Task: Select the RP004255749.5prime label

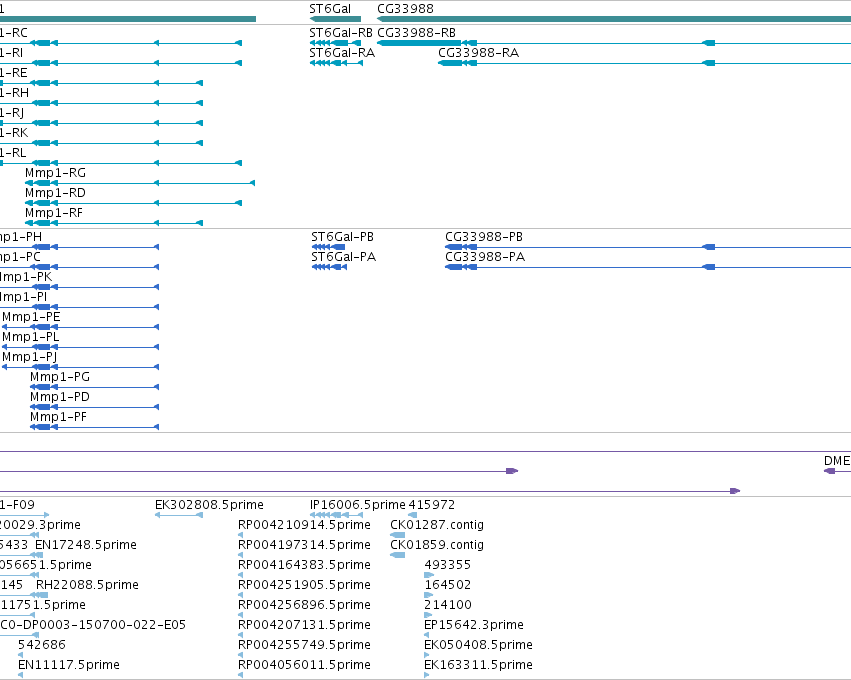Action: tap(304, 645)
